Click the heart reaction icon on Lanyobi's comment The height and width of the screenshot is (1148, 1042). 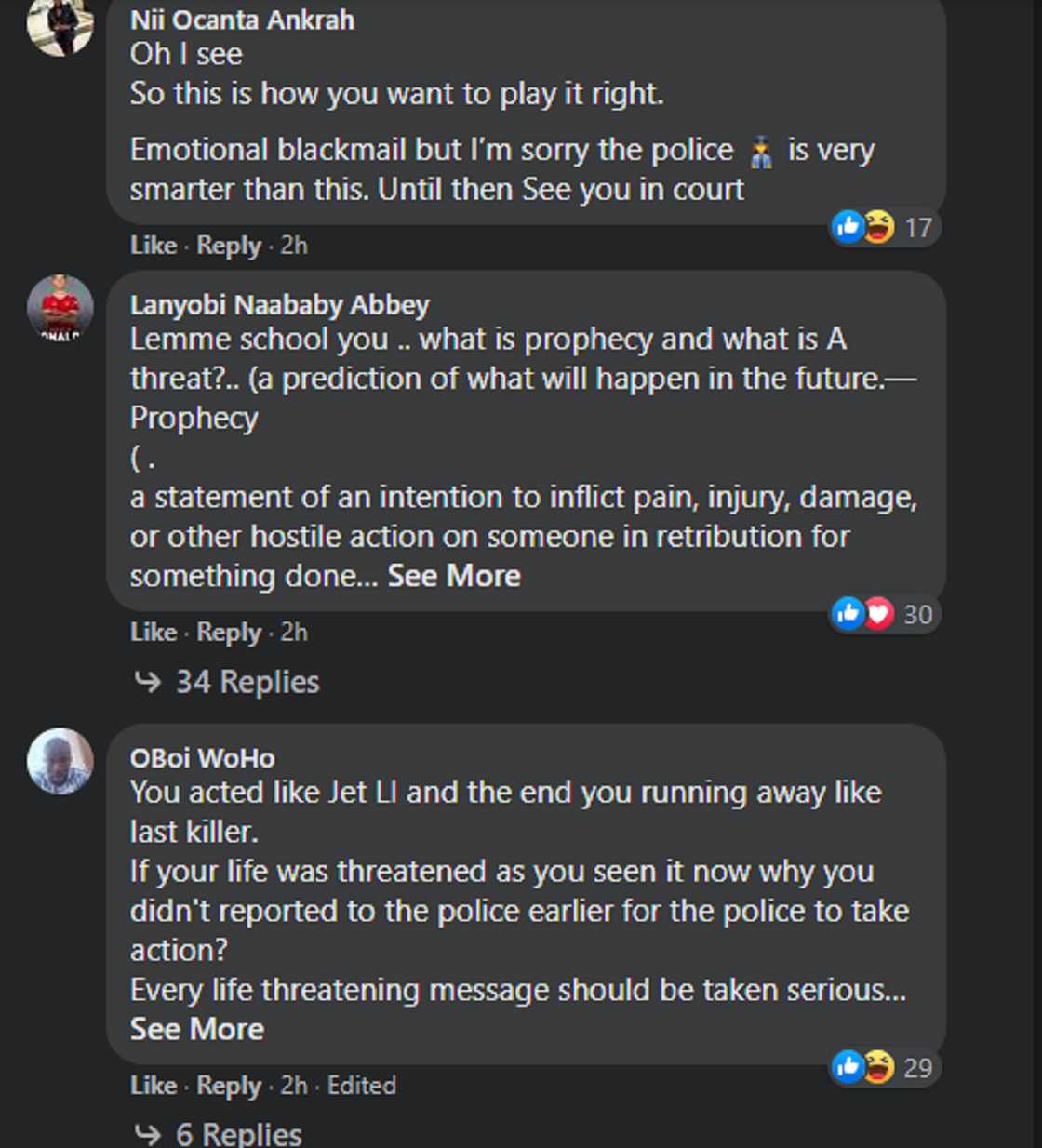click(x=878, y=613)
